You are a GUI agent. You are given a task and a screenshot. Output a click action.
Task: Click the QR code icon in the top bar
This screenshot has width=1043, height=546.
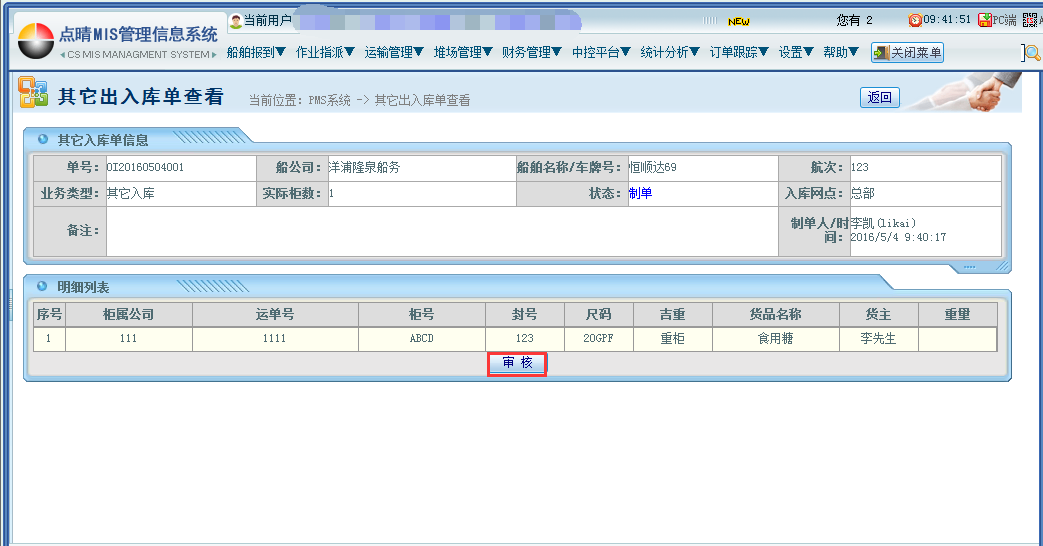click(x=1030, y=20)
